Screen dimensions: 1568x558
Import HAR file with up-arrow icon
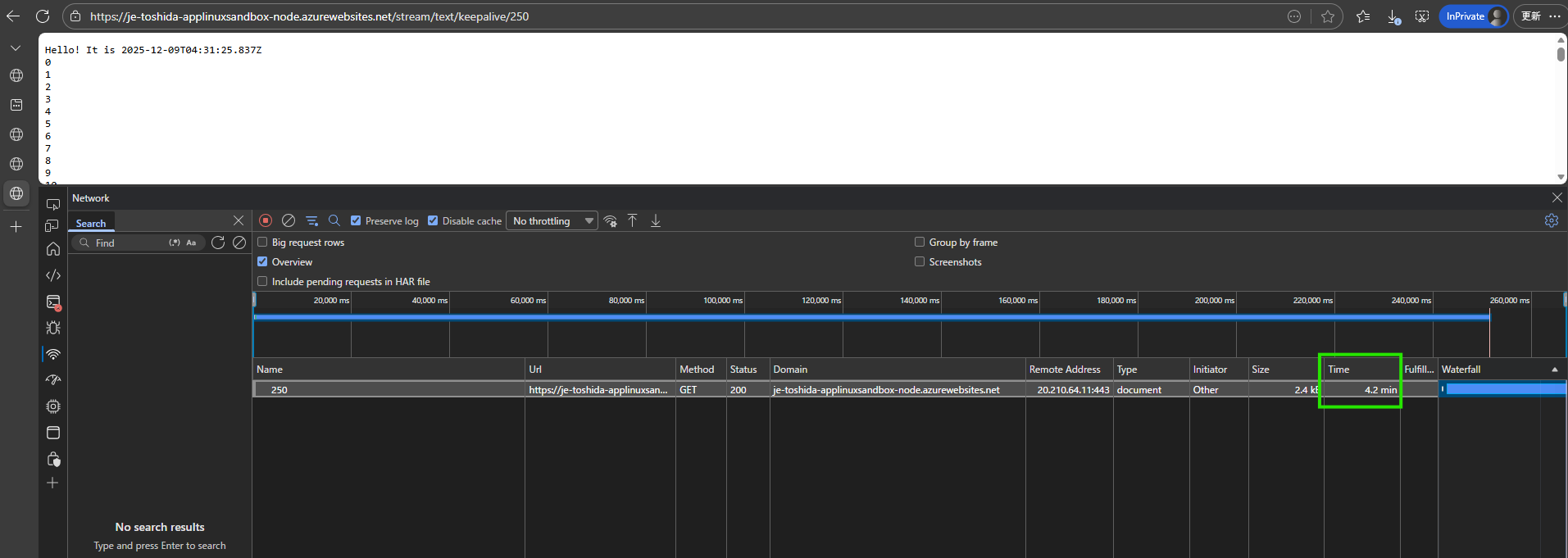click(x=633, y=220)
